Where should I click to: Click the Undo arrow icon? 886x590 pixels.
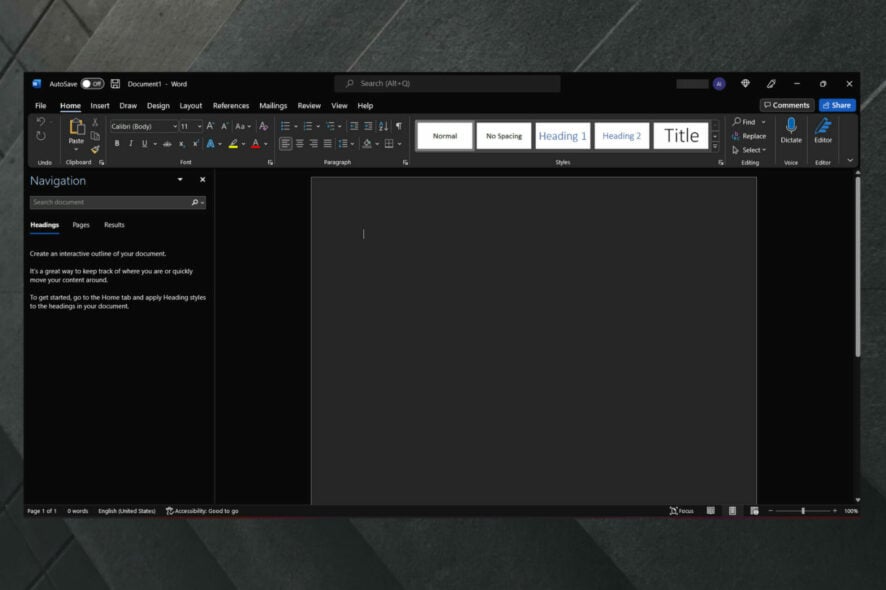pos(41,122)
